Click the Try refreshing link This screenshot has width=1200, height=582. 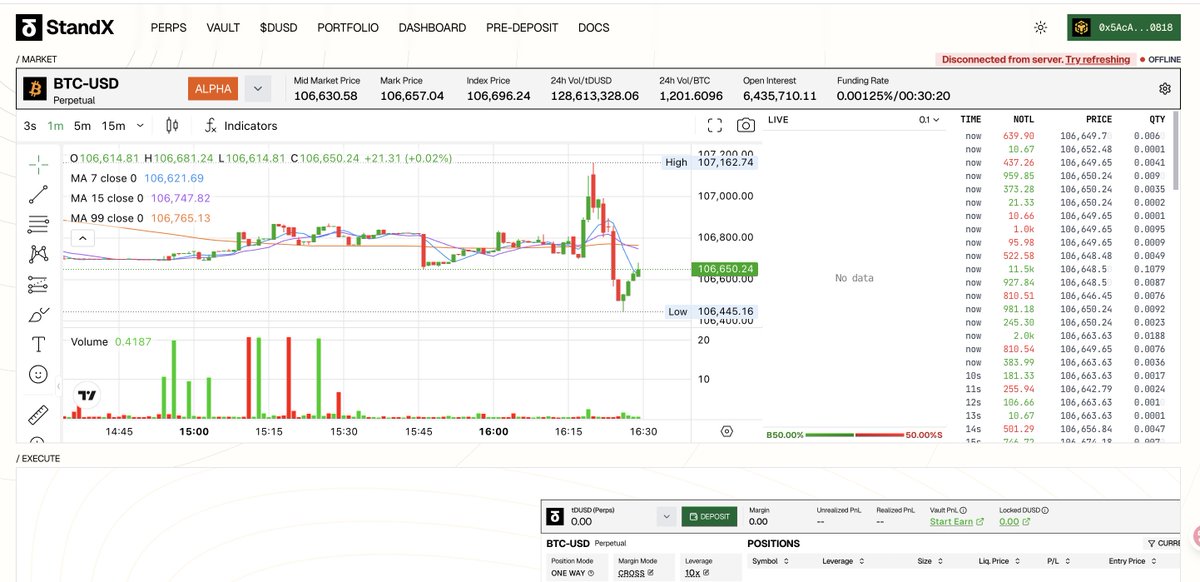[x=1098, y=60]
